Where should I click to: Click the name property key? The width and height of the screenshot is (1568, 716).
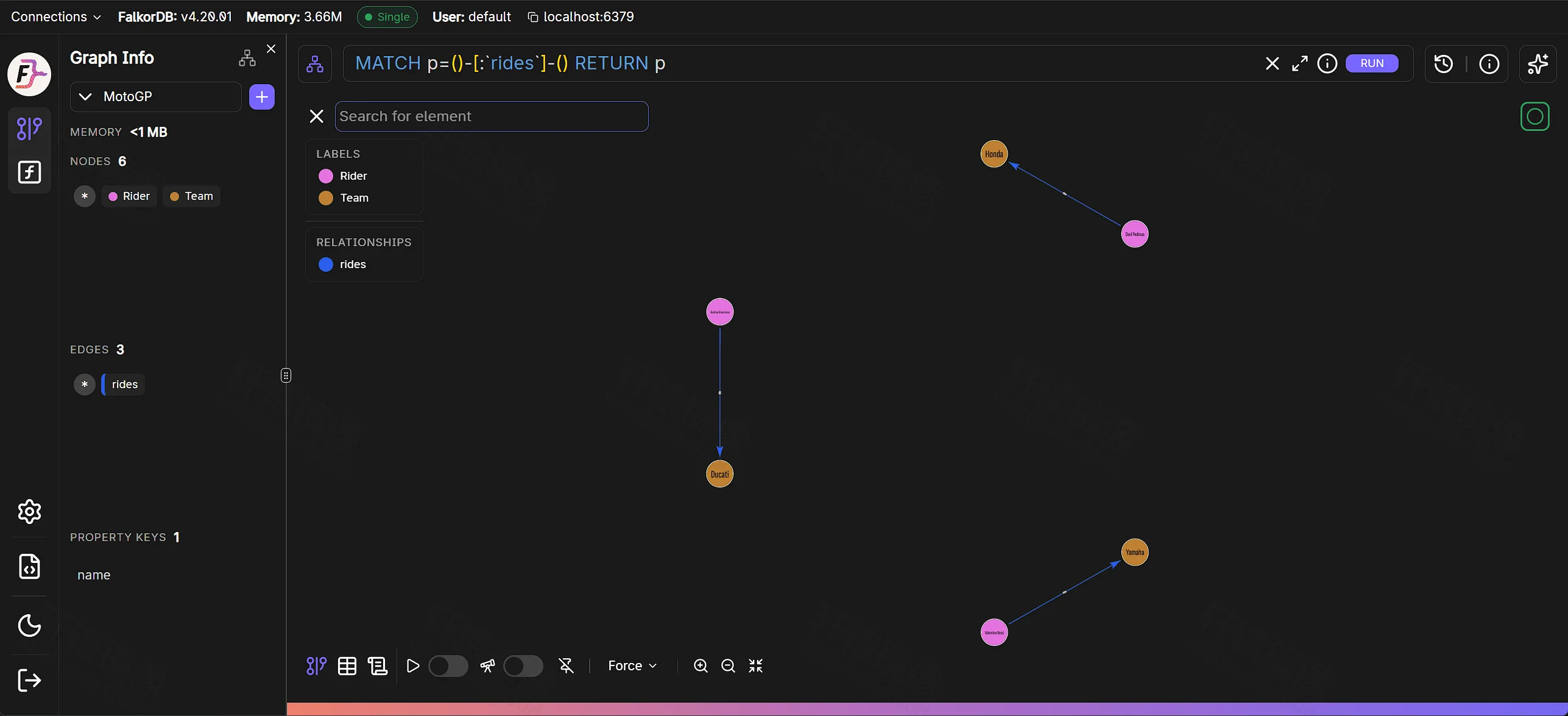(x=94, y=575)
